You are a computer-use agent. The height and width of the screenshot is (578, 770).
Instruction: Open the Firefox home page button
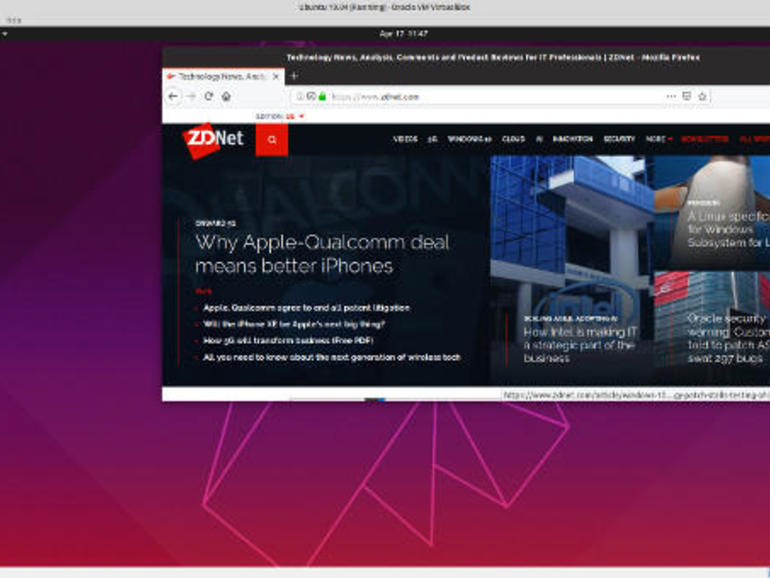pyautogui.click(x=226, y=96)
